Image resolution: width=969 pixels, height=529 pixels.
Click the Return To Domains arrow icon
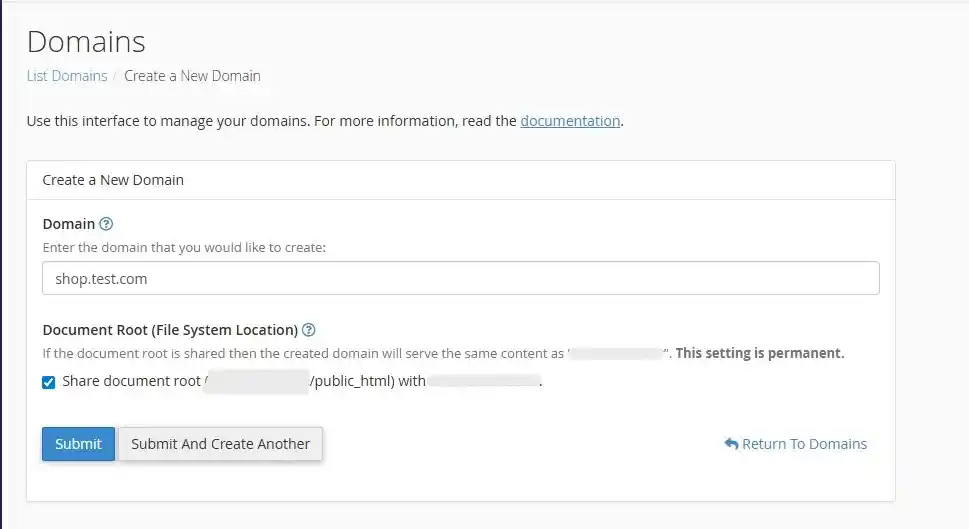(731, 444)
